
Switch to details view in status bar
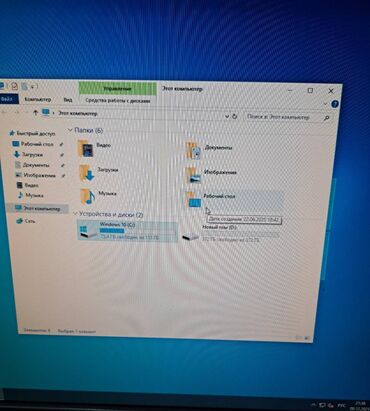point(298,338)
